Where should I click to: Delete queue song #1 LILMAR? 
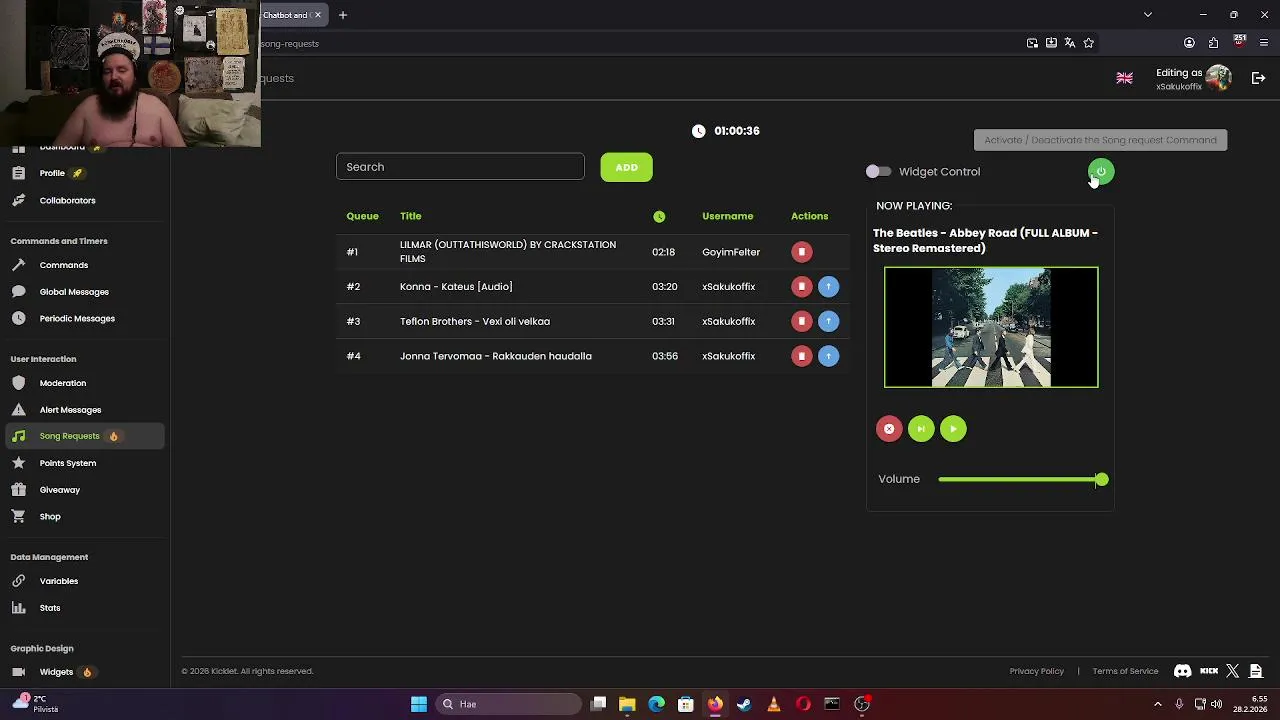[801, 252]
